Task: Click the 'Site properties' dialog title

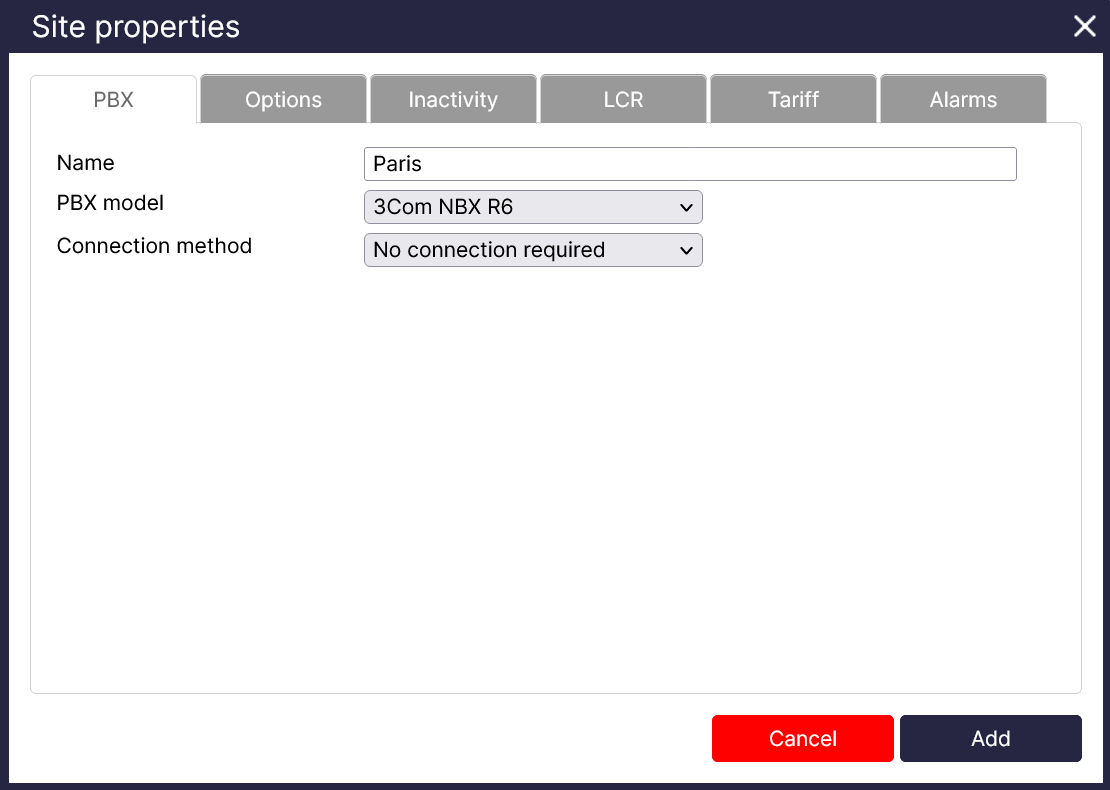Action: [x=135, y=26]
